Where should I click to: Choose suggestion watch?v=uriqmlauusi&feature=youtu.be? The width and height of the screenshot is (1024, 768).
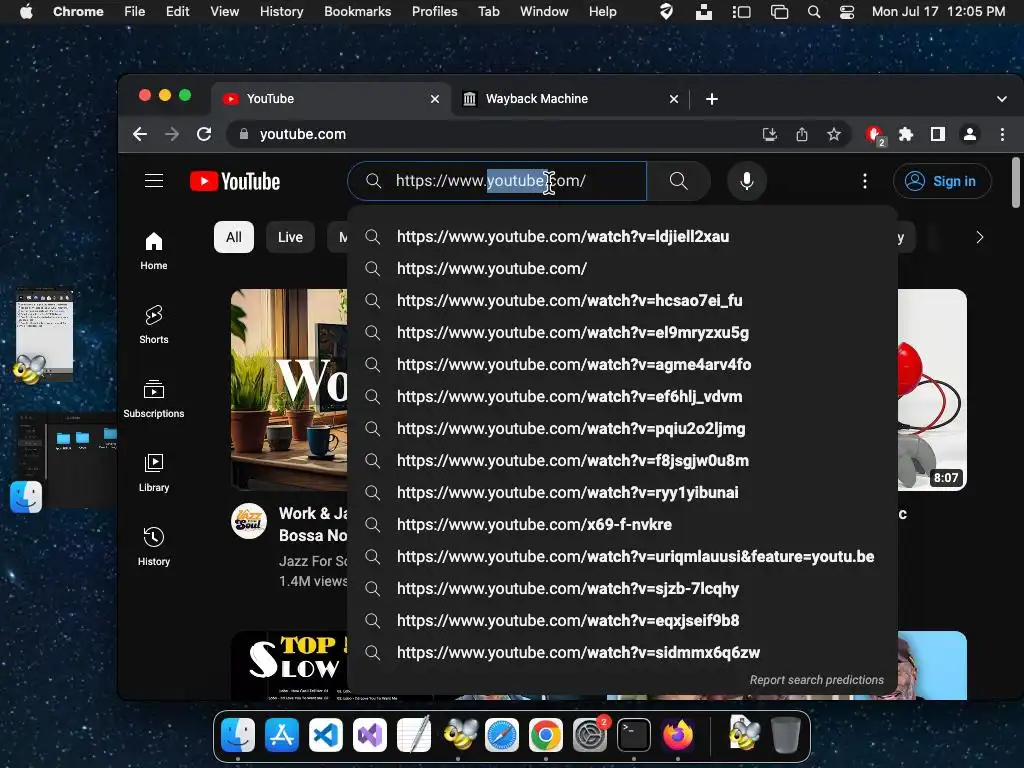click(622, 556)
